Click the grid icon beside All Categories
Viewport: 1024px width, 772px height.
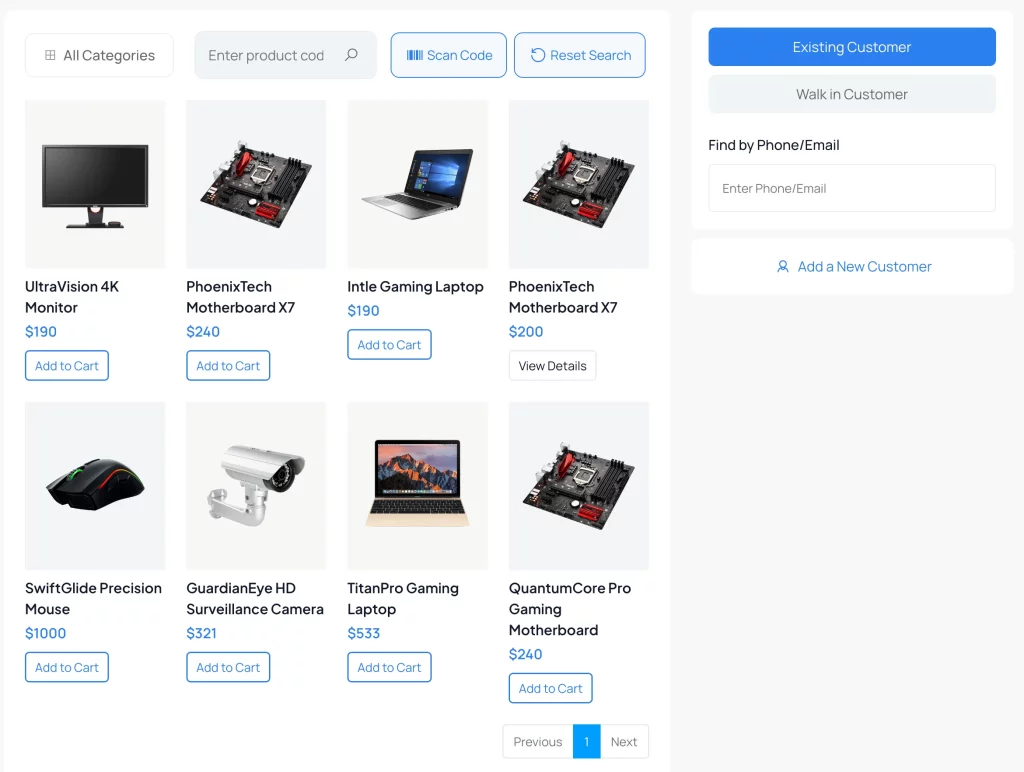(50, 55)
